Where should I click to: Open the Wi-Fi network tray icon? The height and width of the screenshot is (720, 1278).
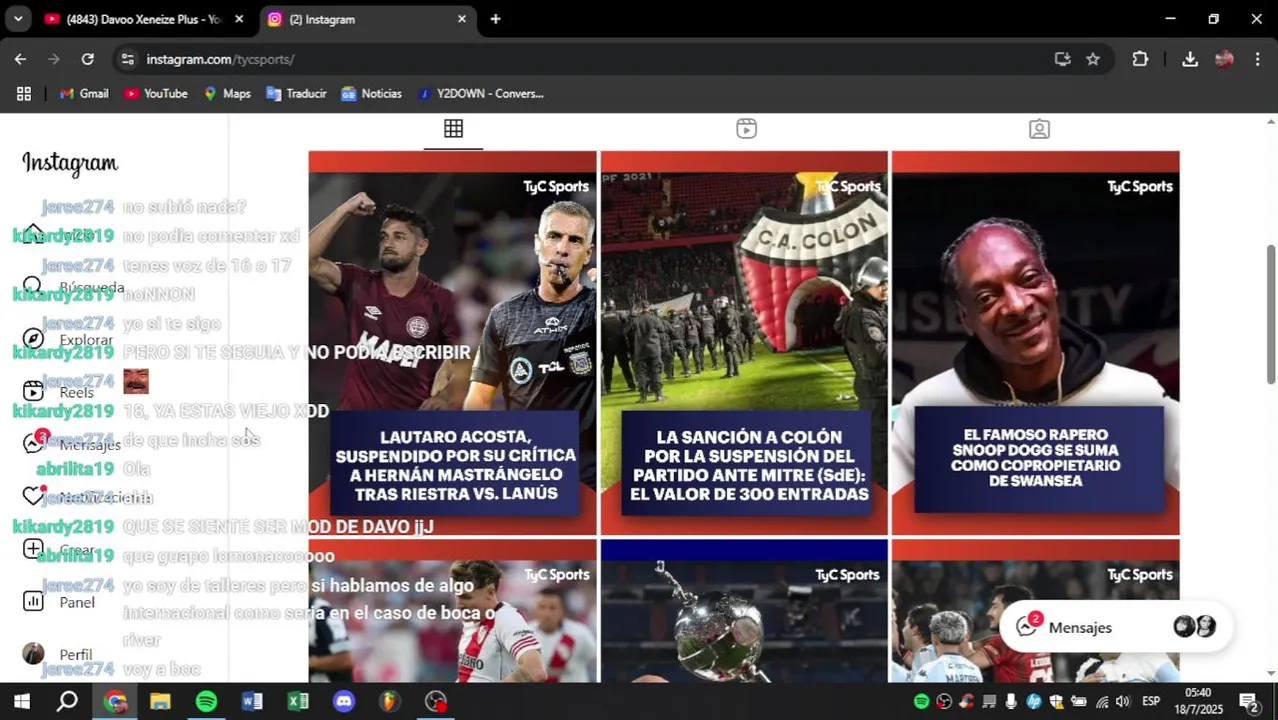[1102, 701]
